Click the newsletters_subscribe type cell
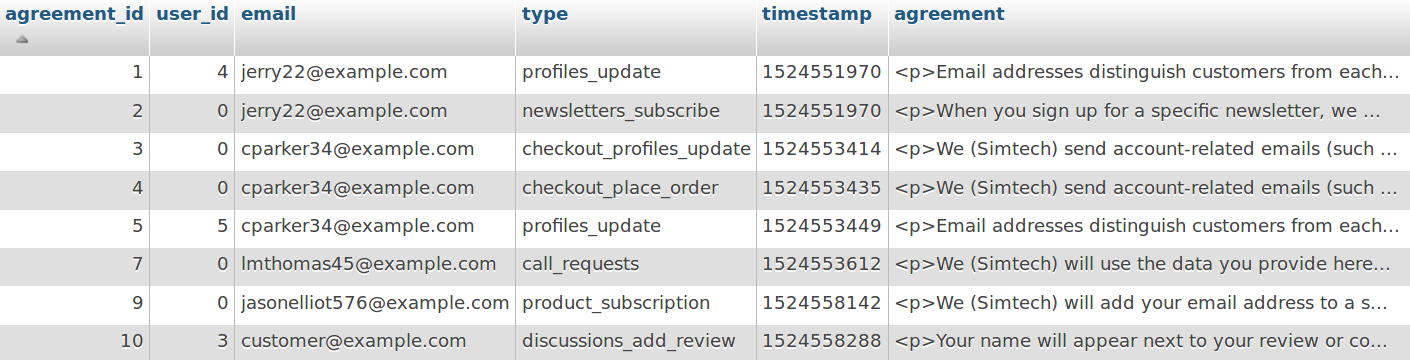 click(636, 111)
